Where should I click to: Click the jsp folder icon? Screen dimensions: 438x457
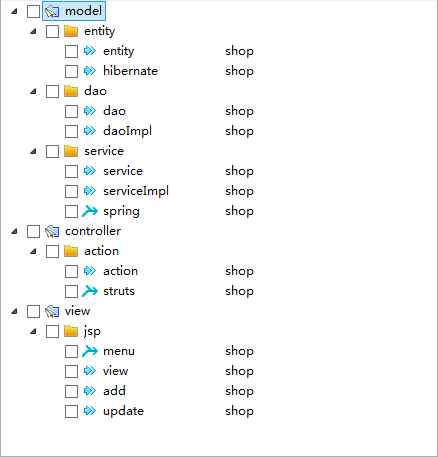(x=71, y=331)
